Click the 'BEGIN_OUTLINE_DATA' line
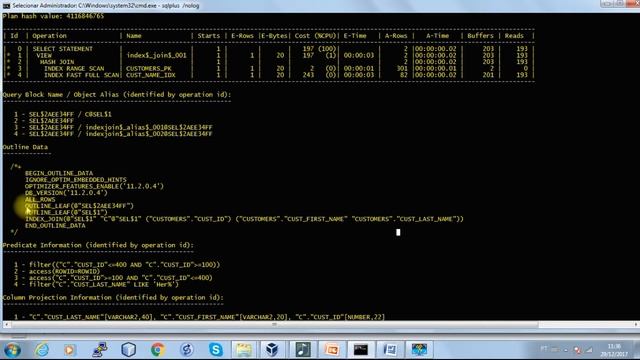Image resolution: width=640 pixels, height=360 pixels. (x=59, y=173)
